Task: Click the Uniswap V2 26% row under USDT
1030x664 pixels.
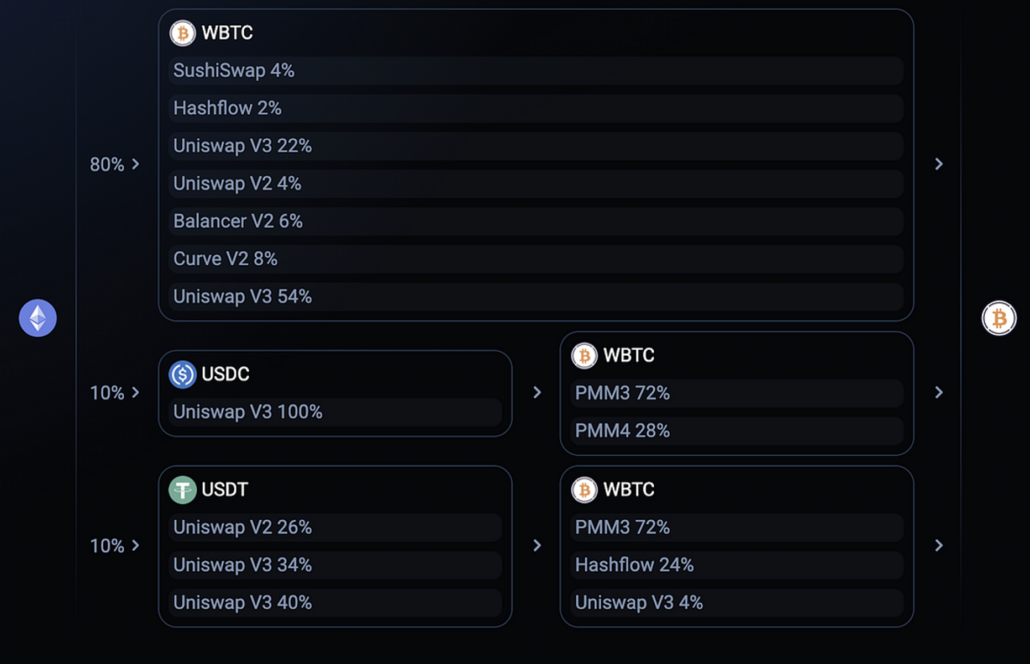Action: pyautogui.click(x=335, y=527)
